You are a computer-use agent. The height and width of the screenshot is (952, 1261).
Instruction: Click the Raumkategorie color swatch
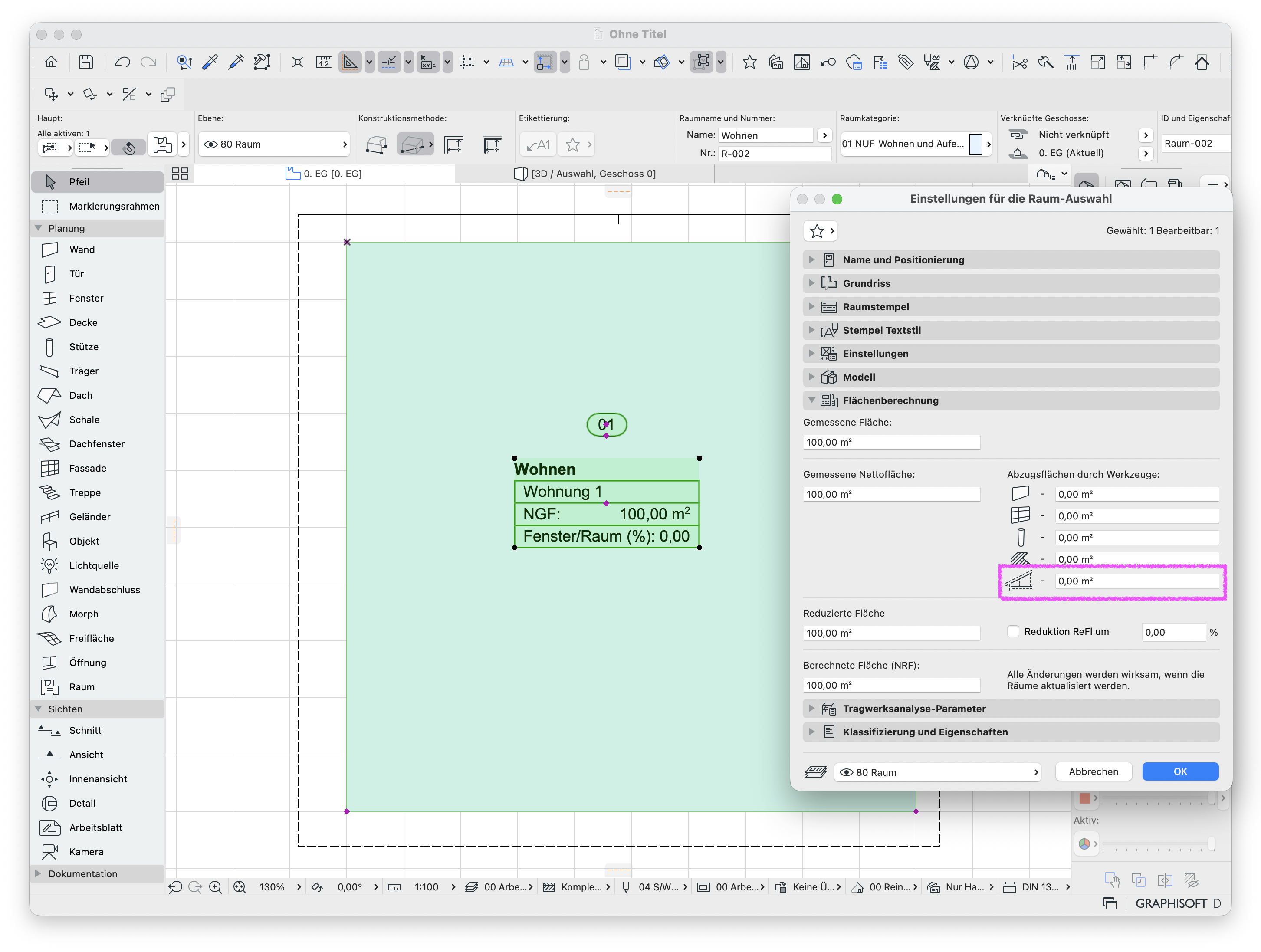click(976, 144)
